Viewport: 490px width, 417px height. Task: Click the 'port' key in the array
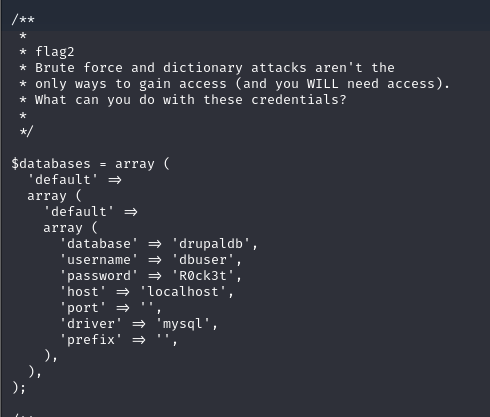click(83, 308)
